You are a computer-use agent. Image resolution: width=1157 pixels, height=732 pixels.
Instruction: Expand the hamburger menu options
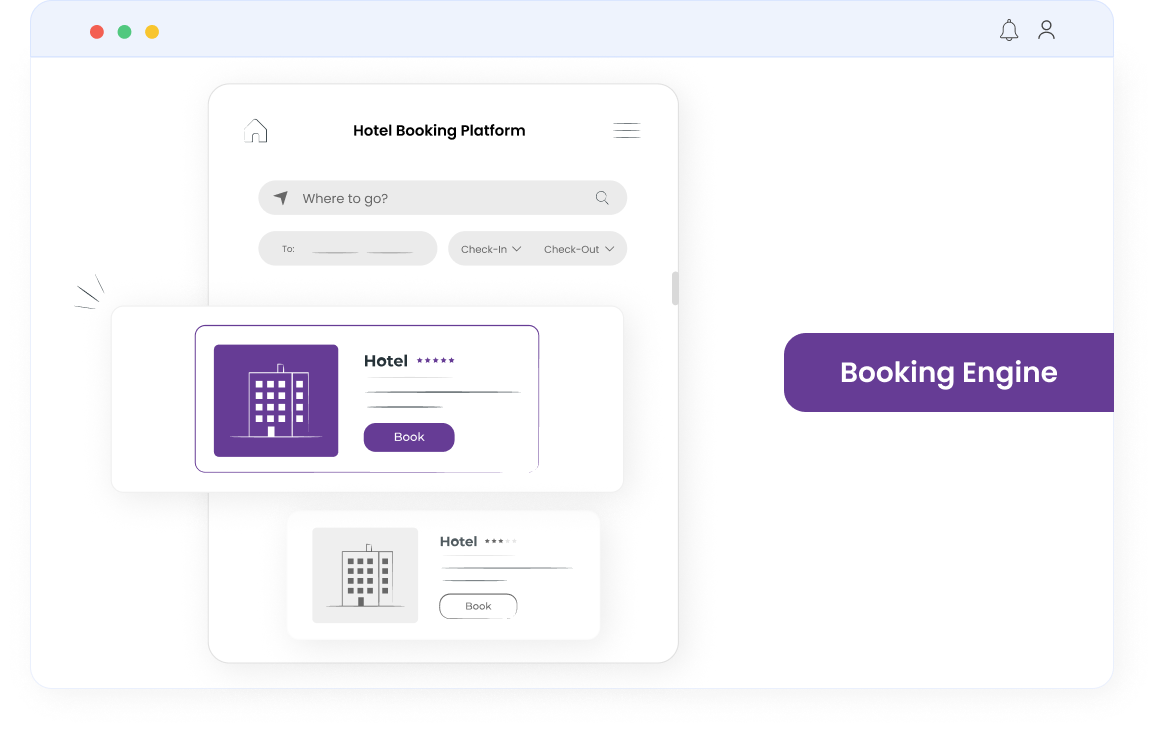point(626,130)
